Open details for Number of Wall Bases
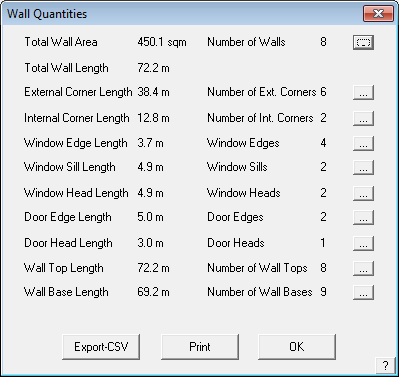 (x=363, y=292)
